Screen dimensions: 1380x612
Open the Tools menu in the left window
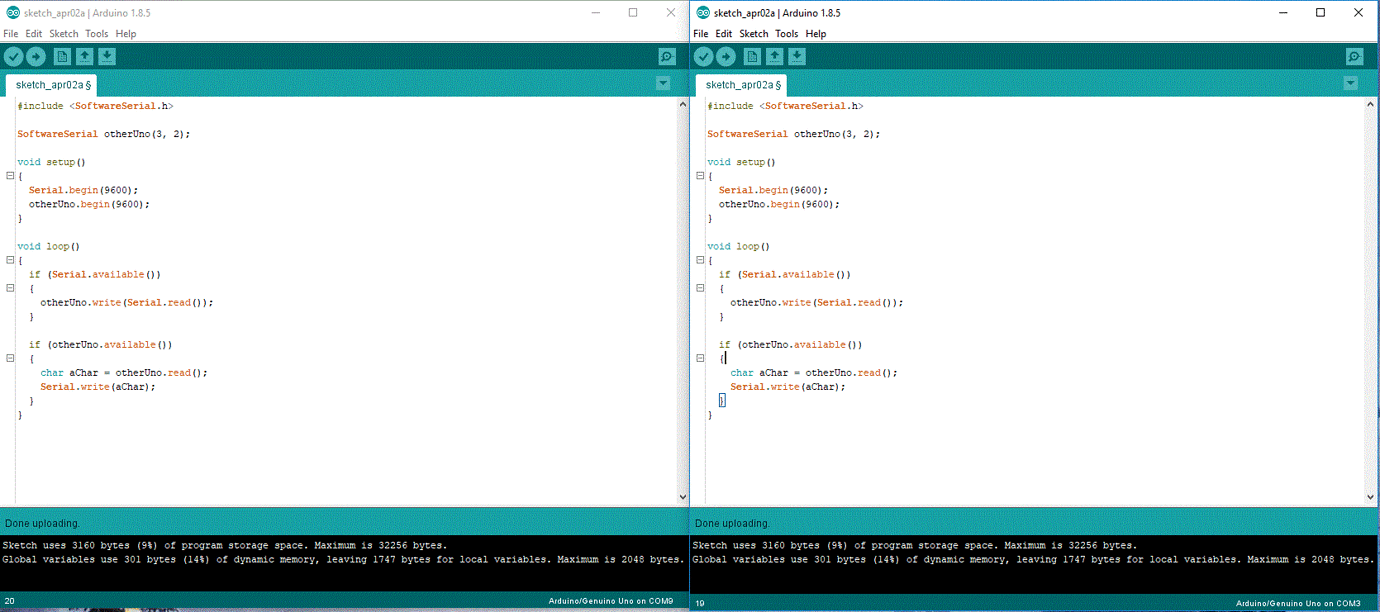pos(96,33)
